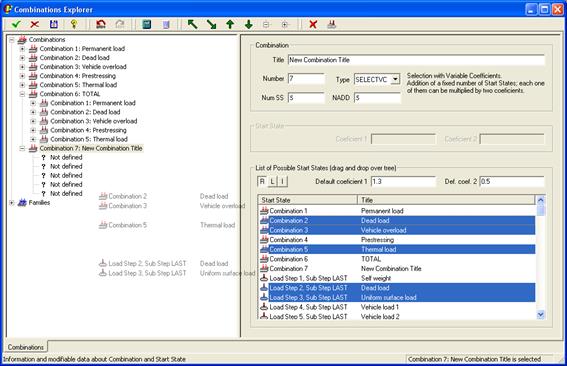Select Combination 7: New Combination Title tree item
567x366 pixels.
pos(91,148)
